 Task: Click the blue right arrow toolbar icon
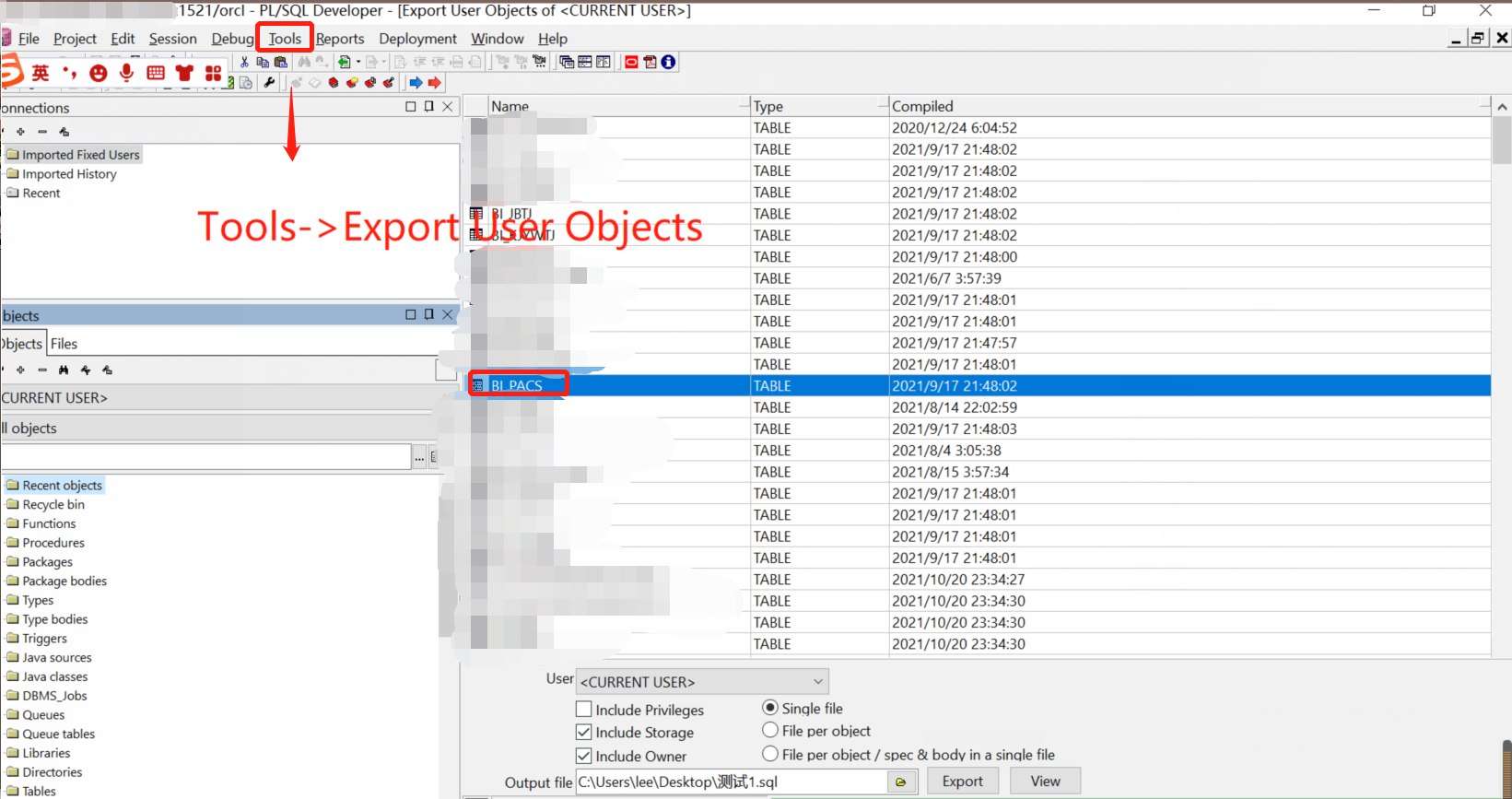(416, 83)
